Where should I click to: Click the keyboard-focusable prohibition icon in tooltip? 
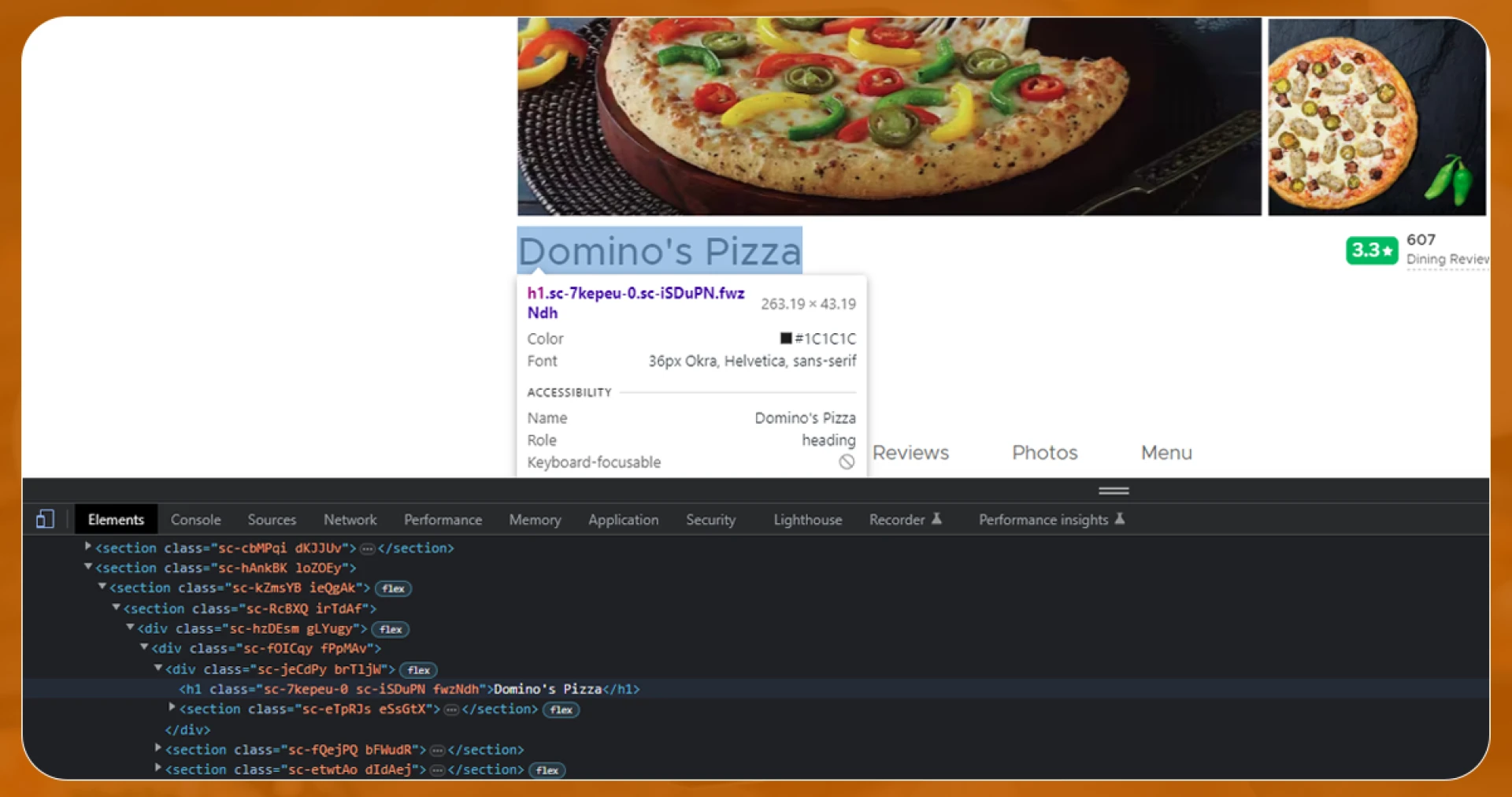(x=847, y=462)
